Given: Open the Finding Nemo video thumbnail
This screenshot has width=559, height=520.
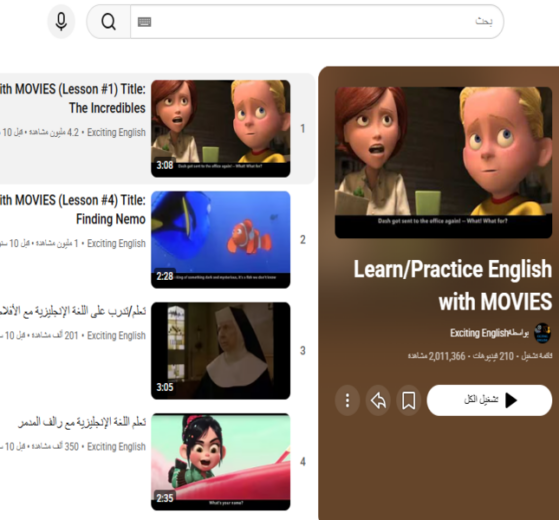Looking at the screenshot, I should 221,240.
